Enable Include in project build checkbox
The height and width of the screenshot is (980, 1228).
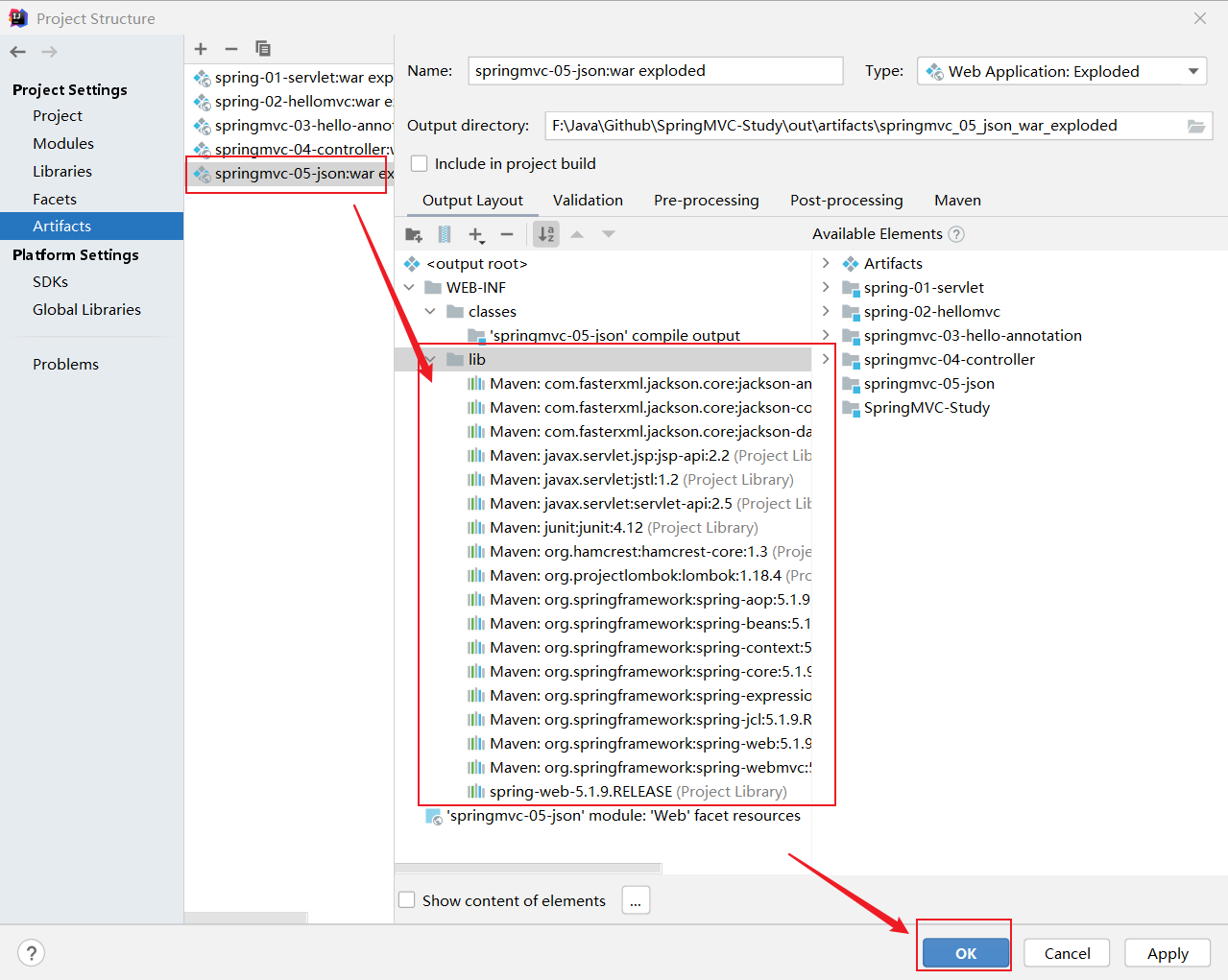coord(420,164)
